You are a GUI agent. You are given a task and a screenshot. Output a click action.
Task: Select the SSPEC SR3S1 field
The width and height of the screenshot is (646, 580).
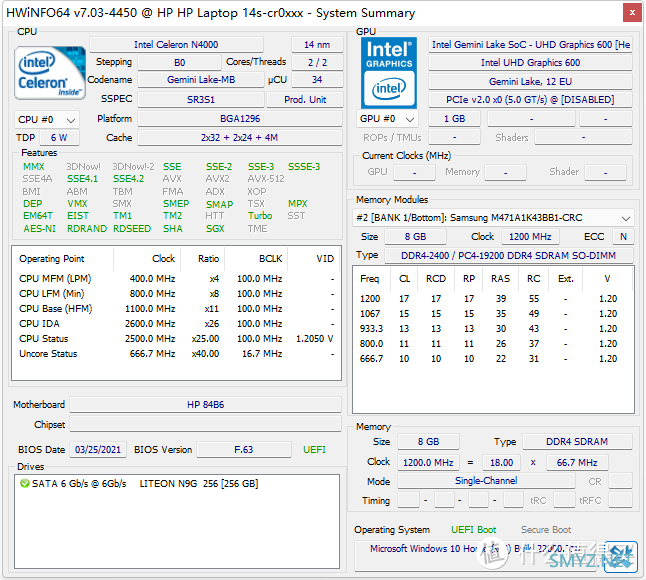click(201, 100)
